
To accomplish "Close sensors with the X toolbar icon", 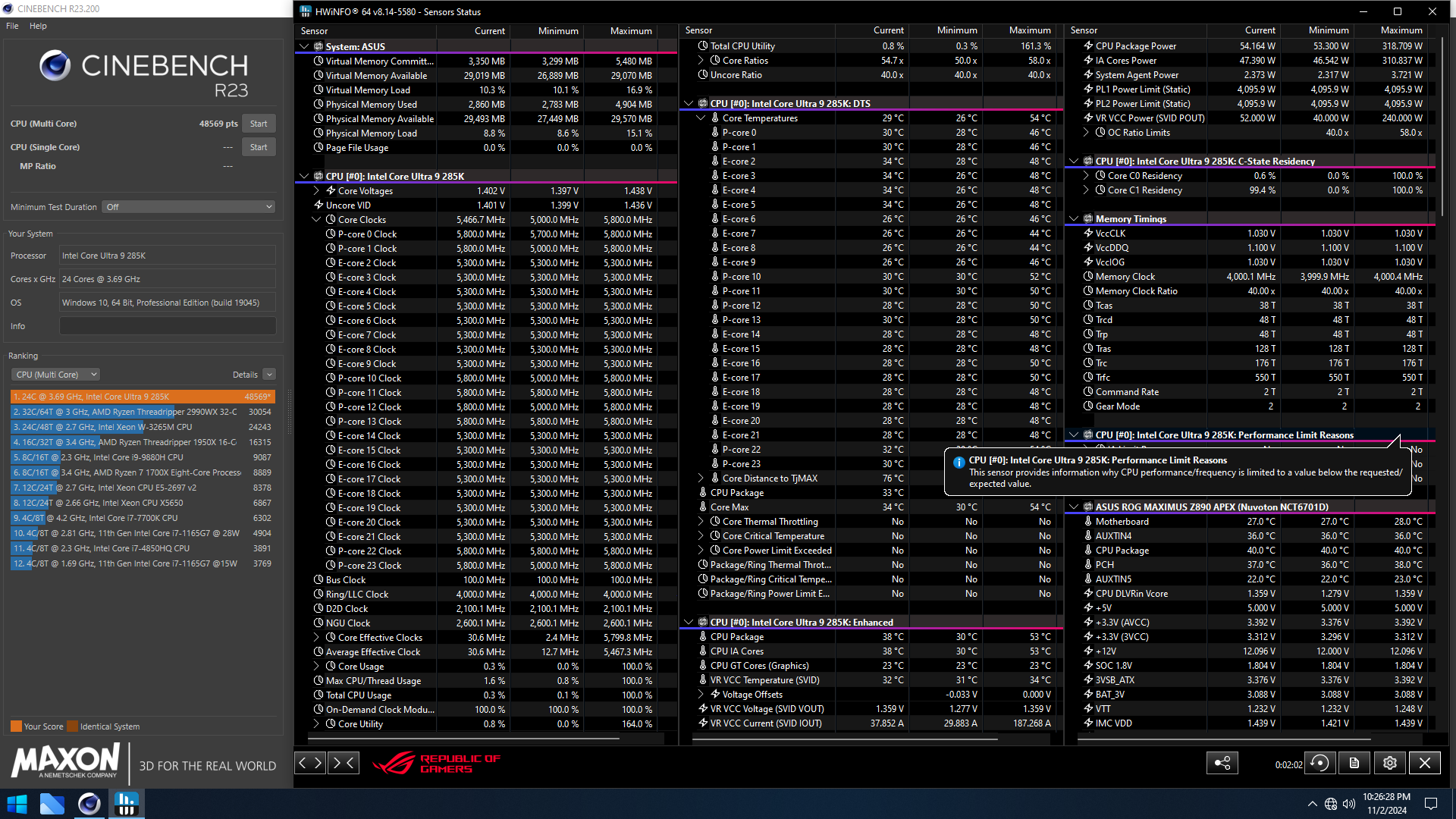I will pyautogui.click(x=1425, y=763).
